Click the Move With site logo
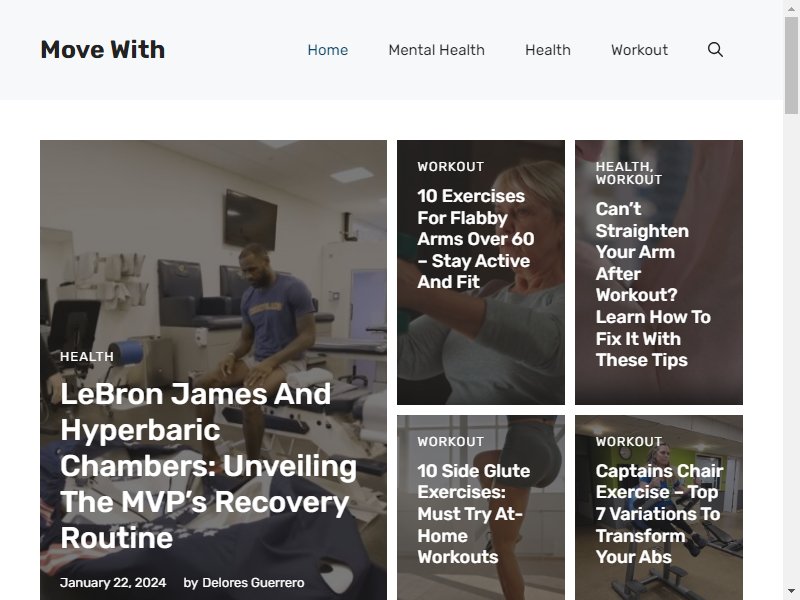800x600 pixels. tap(103, 49)
